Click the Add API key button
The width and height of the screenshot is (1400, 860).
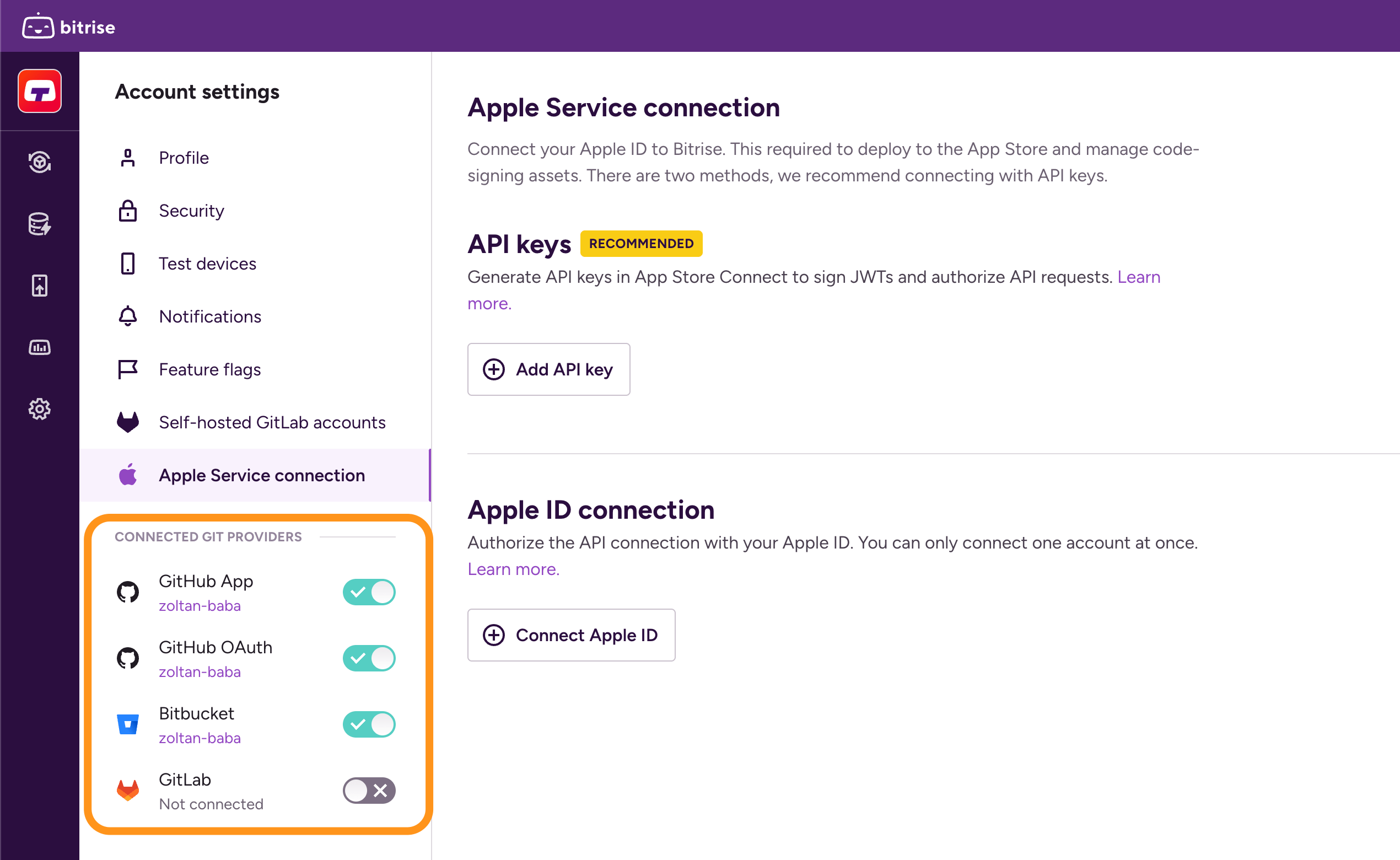tap(549, 369)
